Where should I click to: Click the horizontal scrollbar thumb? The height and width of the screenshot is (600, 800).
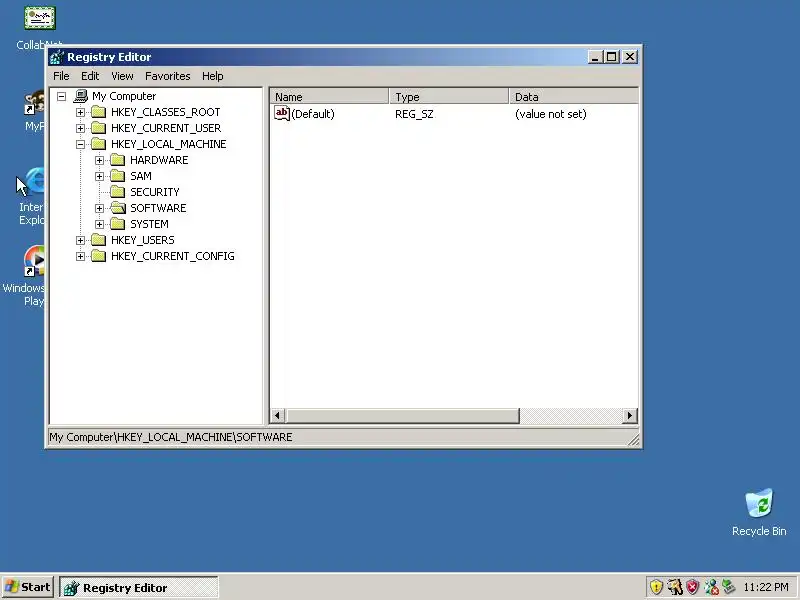[x=402, y=415]
